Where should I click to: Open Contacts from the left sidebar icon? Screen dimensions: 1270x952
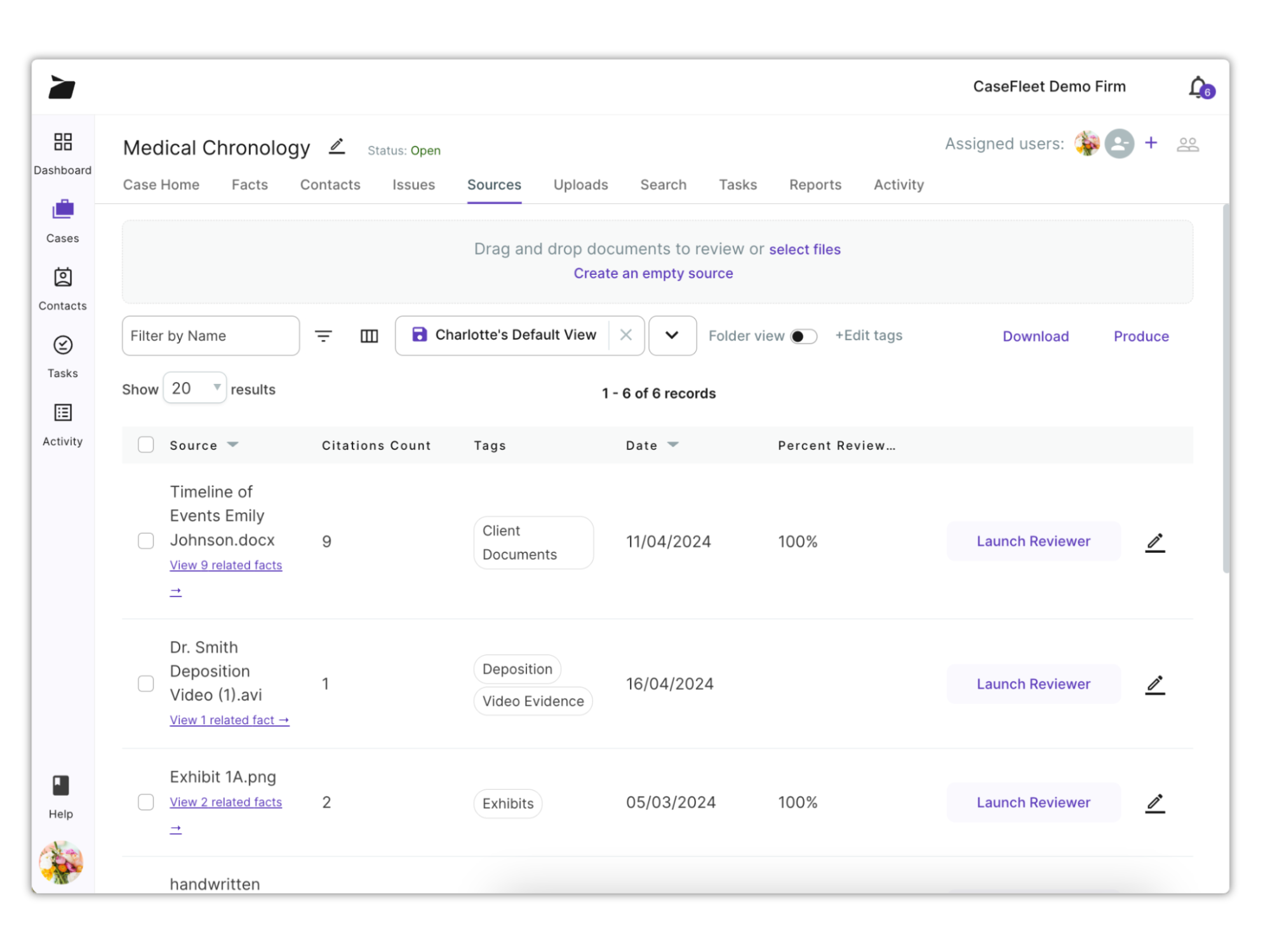tap(62, 277)
